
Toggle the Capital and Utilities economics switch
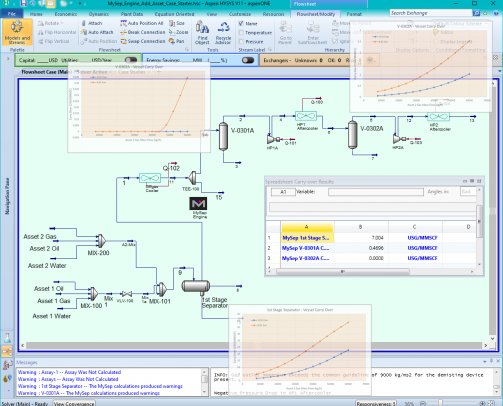(x=131, y=60)
